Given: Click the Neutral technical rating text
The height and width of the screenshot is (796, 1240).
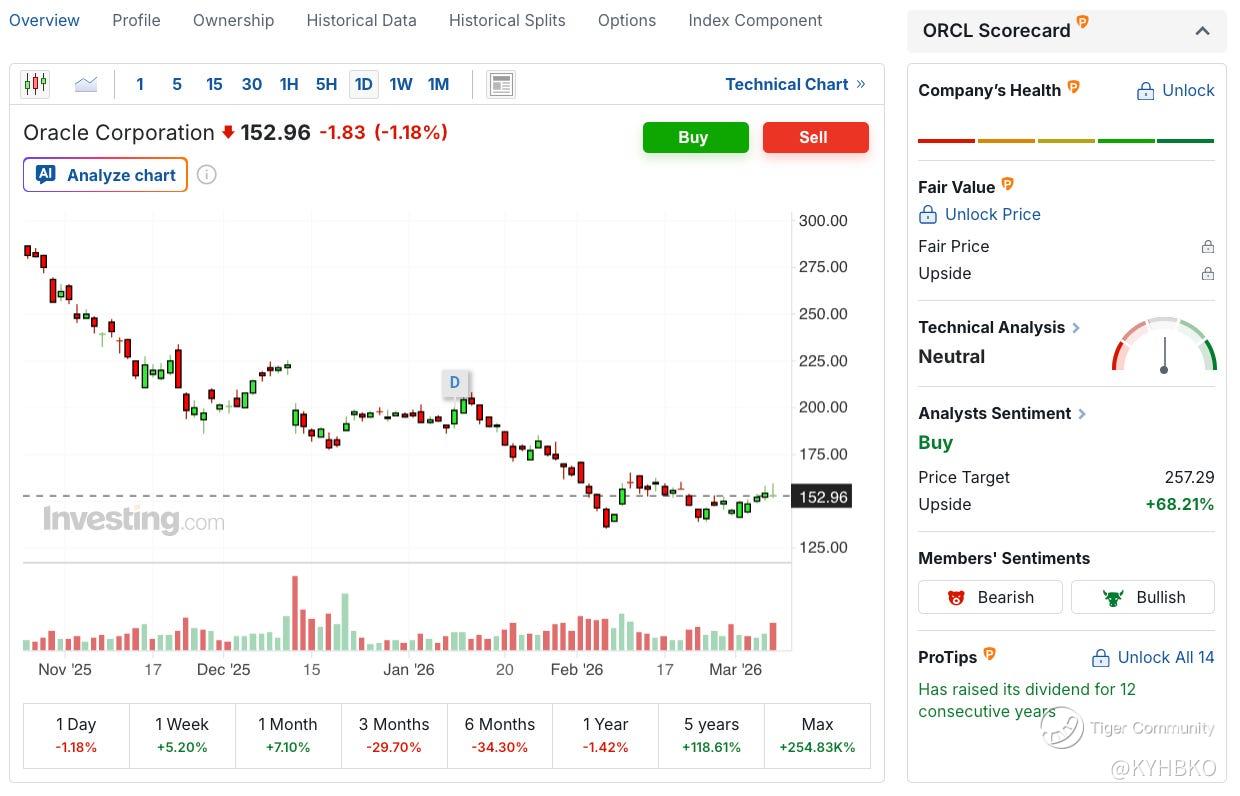Looking at the screenshot, I should [952, 356].
